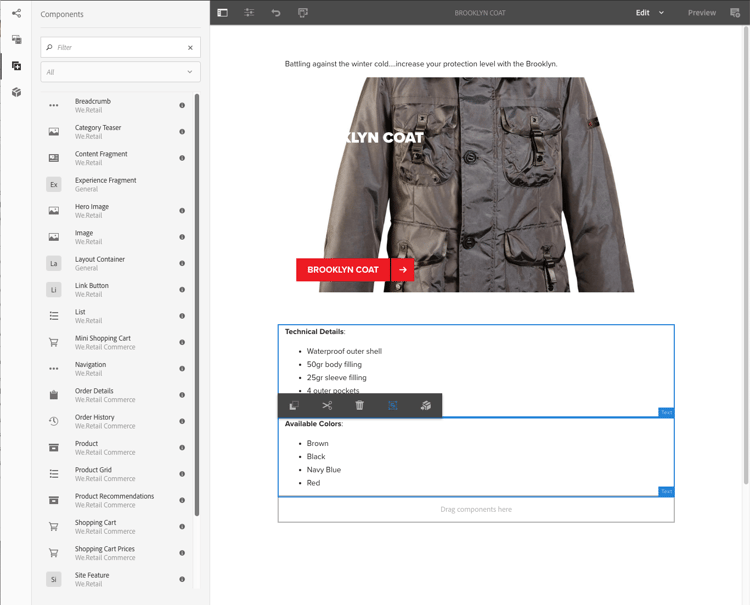Click the components list scrollbar
Image resolution: width=750 pixels, height=605 pixels.
(x=197, y=305)
